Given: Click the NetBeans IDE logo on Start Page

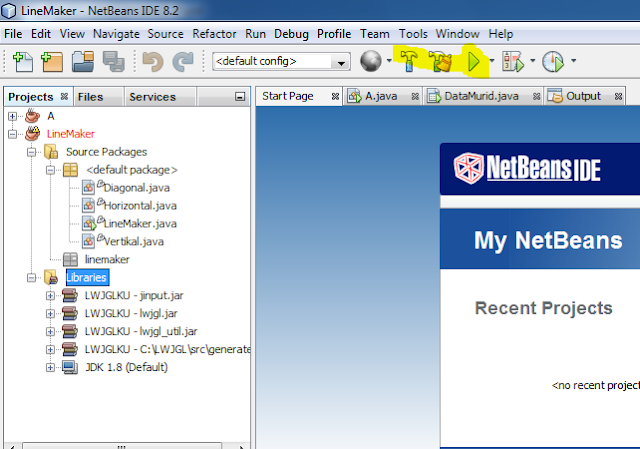Looking at the screenshot, I should pos(527,168).
